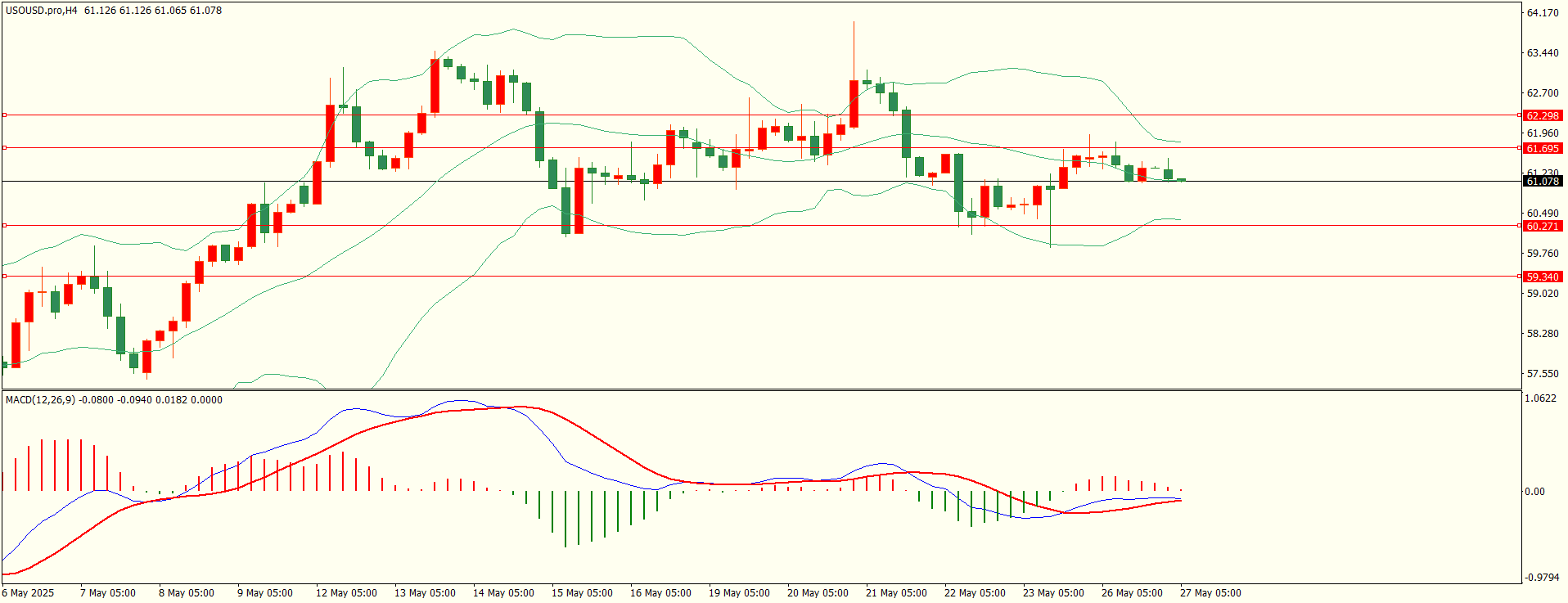Click the -0.9794 MACD scale minimum value
Viewport: 1568px width, 603px height.
[1540, 578]
